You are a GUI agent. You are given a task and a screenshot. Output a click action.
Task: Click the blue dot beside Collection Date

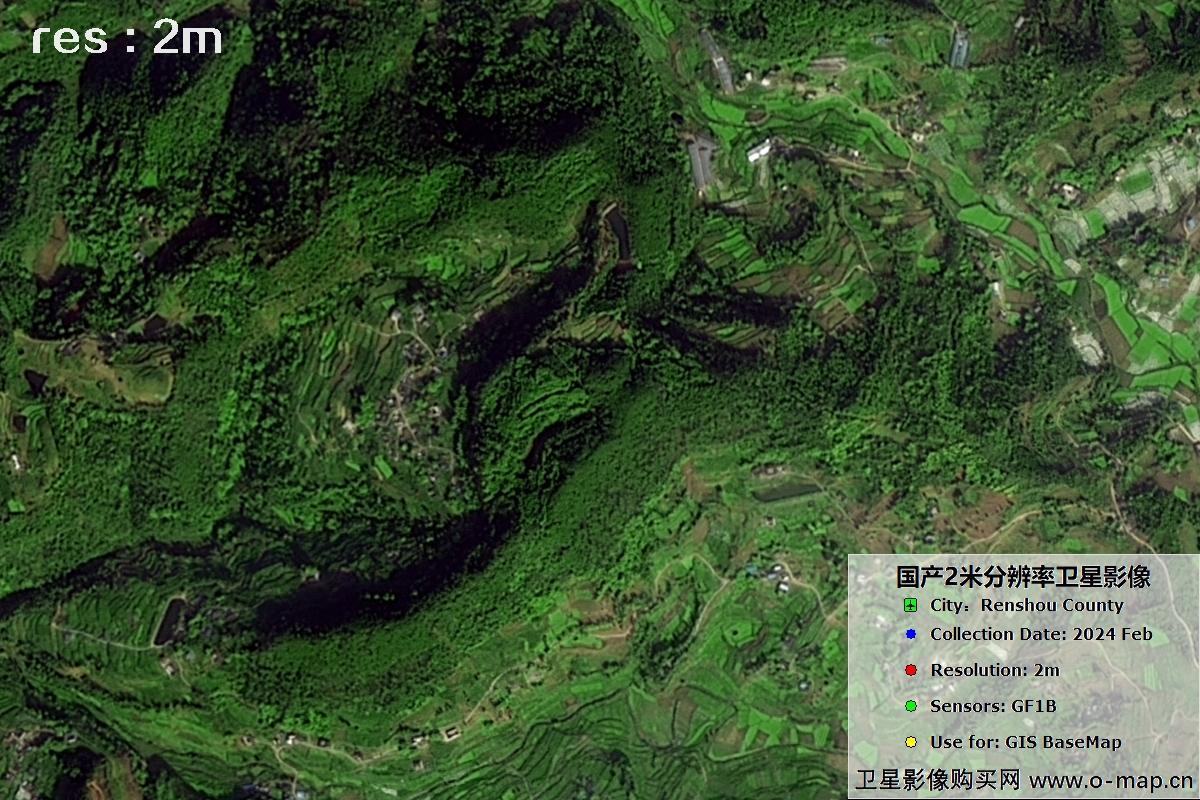pos(910,634)
